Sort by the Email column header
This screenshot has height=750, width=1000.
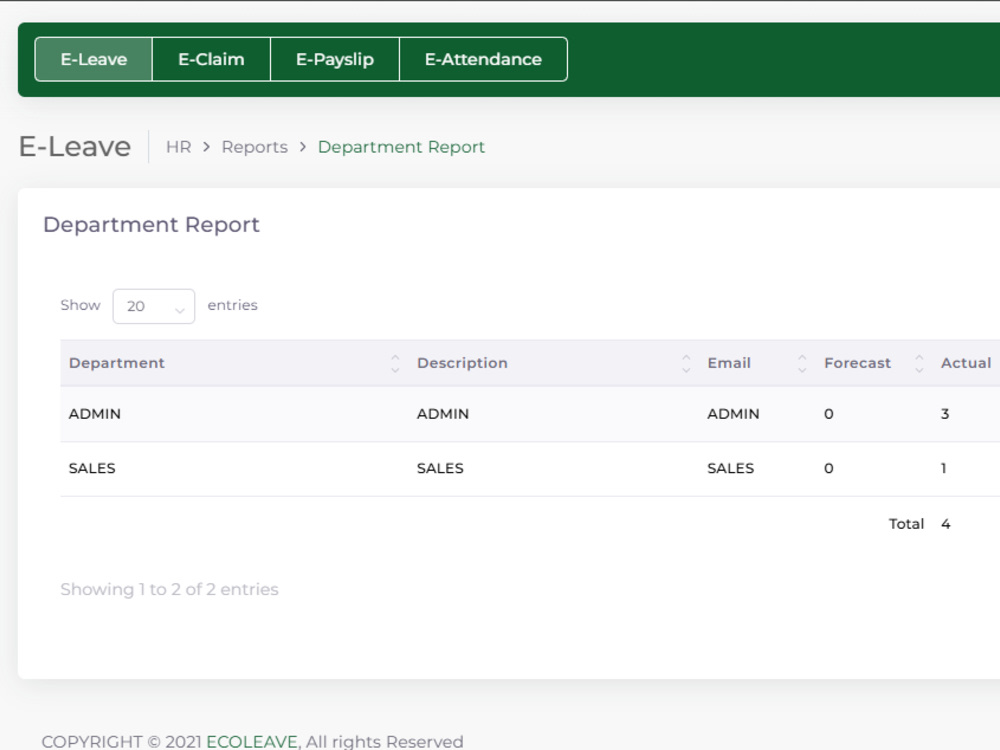(729, 363)
